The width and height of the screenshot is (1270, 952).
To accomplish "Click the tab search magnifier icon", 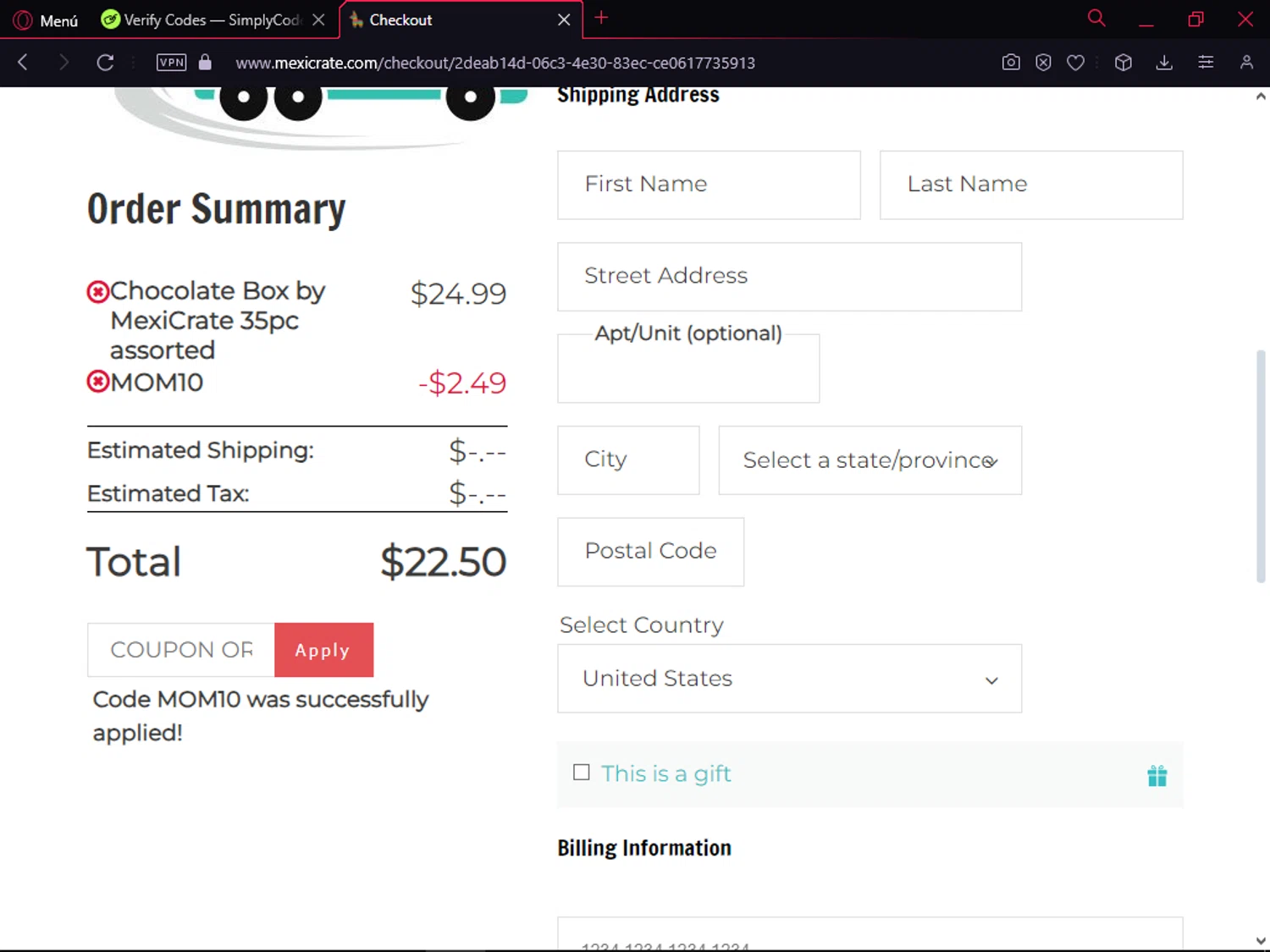I will pos(1096,18).
